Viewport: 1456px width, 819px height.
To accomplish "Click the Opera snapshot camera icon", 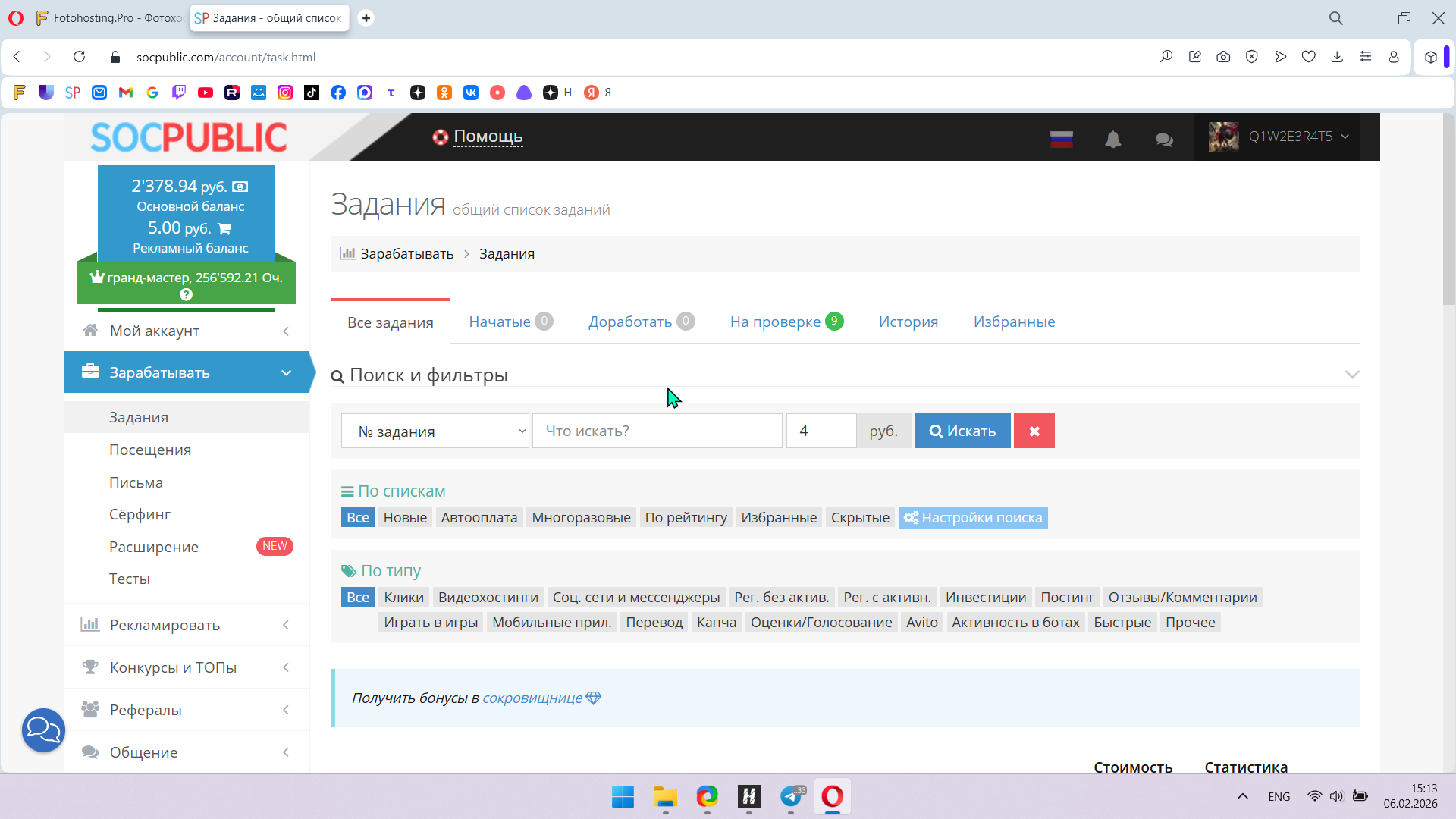I will pos(1223,57).
